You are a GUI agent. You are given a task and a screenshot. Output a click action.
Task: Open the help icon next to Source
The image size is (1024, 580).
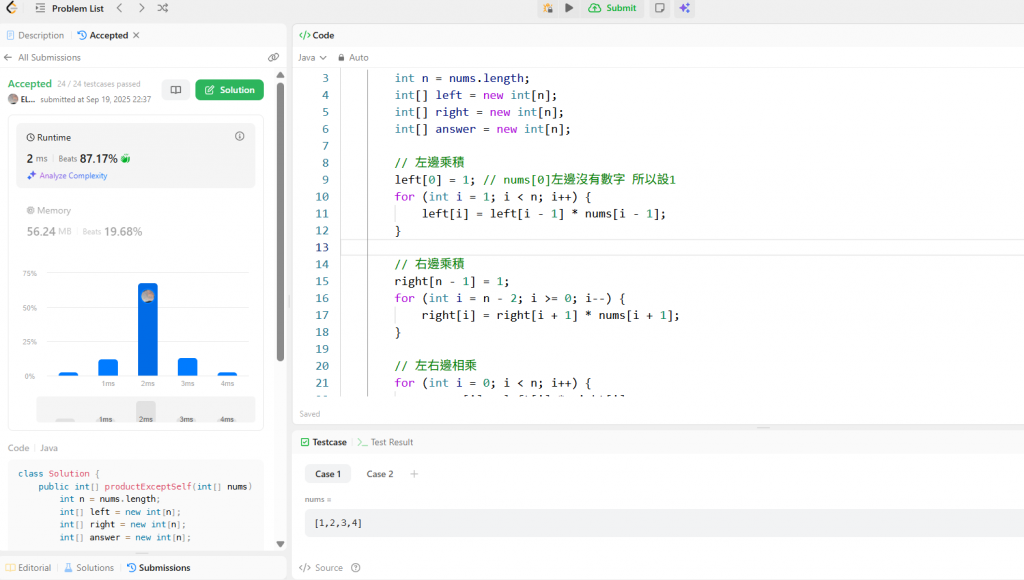[x=355, y=568]
